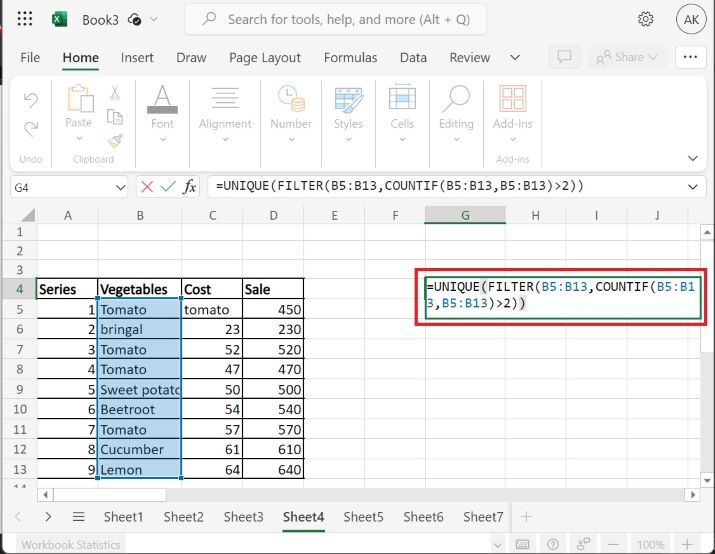Open AK account profile avatar
The height and width of the screenshot is (554, 715).
coord(691,19)
